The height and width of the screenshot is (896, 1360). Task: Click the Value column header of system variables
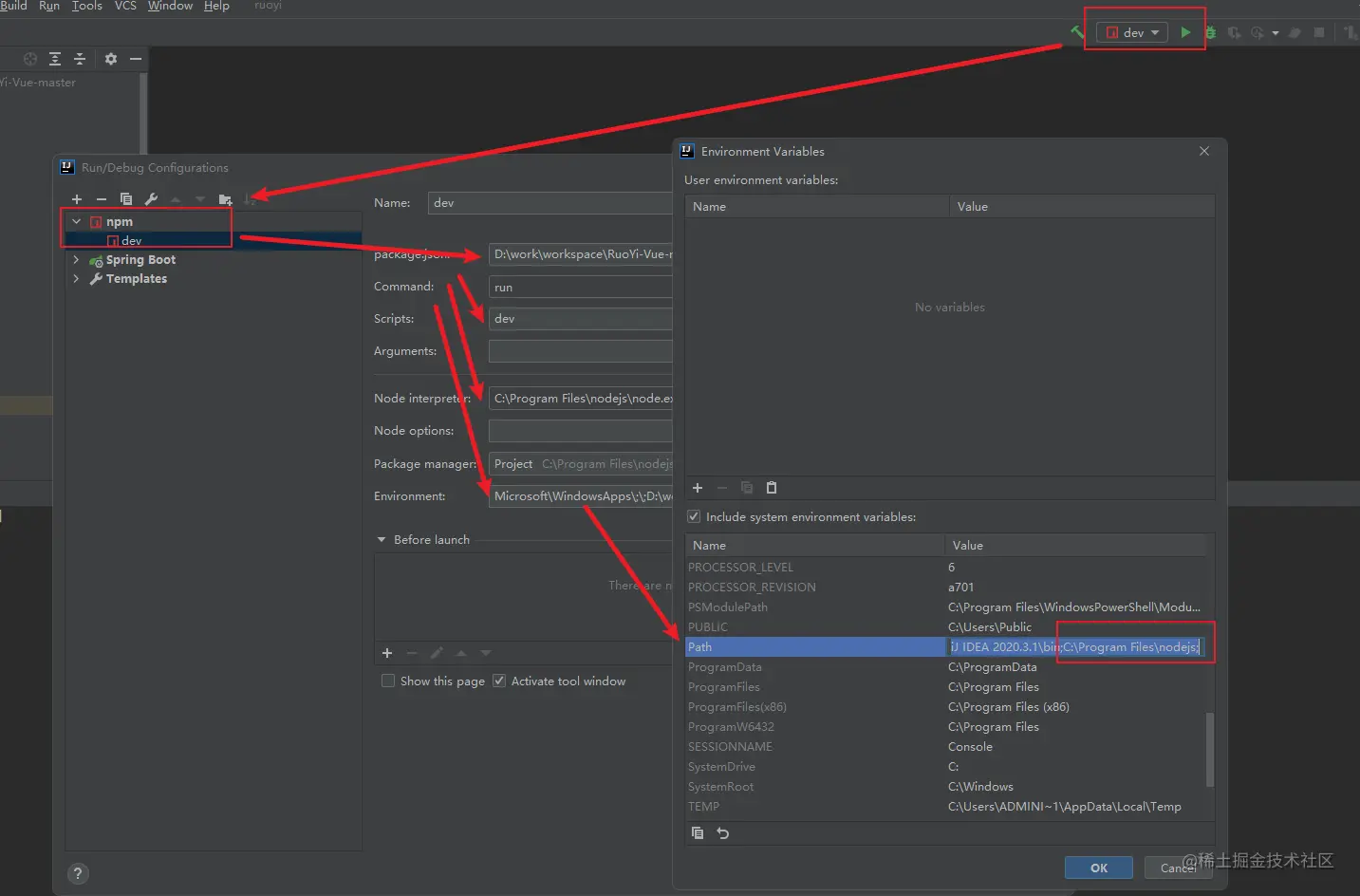[x=1075, y=545]
